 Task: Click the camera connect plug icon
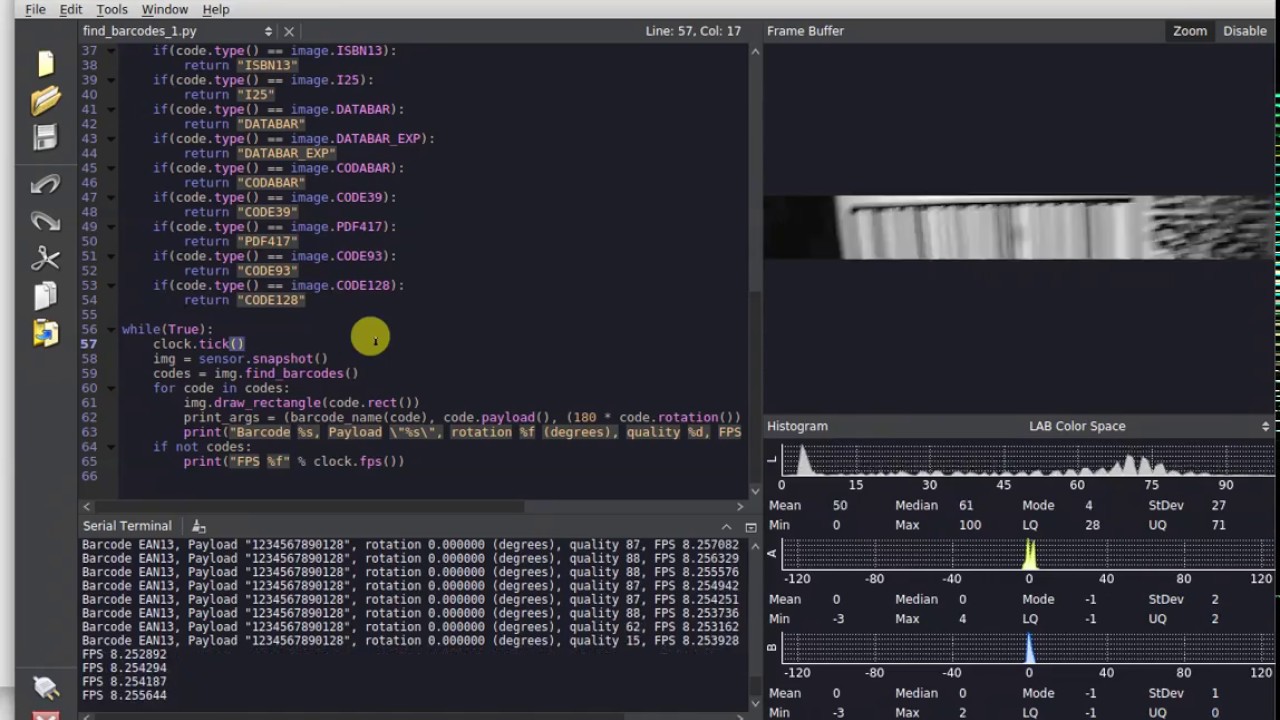[x=45, y=687]
